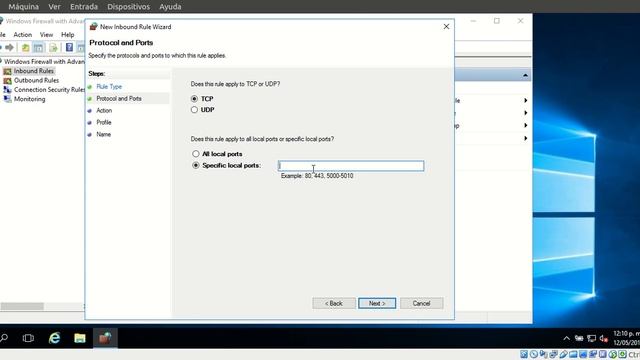
Task: Open the Windows search icon on taskbar
Action: [x=4, y=338]
